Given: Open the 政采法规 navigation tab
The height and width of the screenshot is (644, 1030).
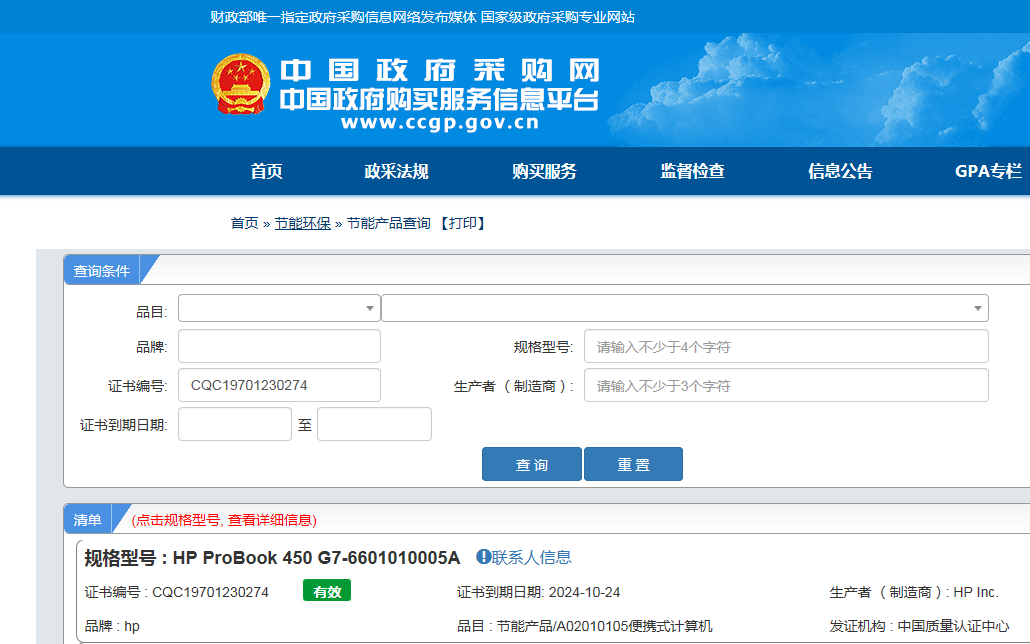Looking at the screenshot, I should pos(396,171).
